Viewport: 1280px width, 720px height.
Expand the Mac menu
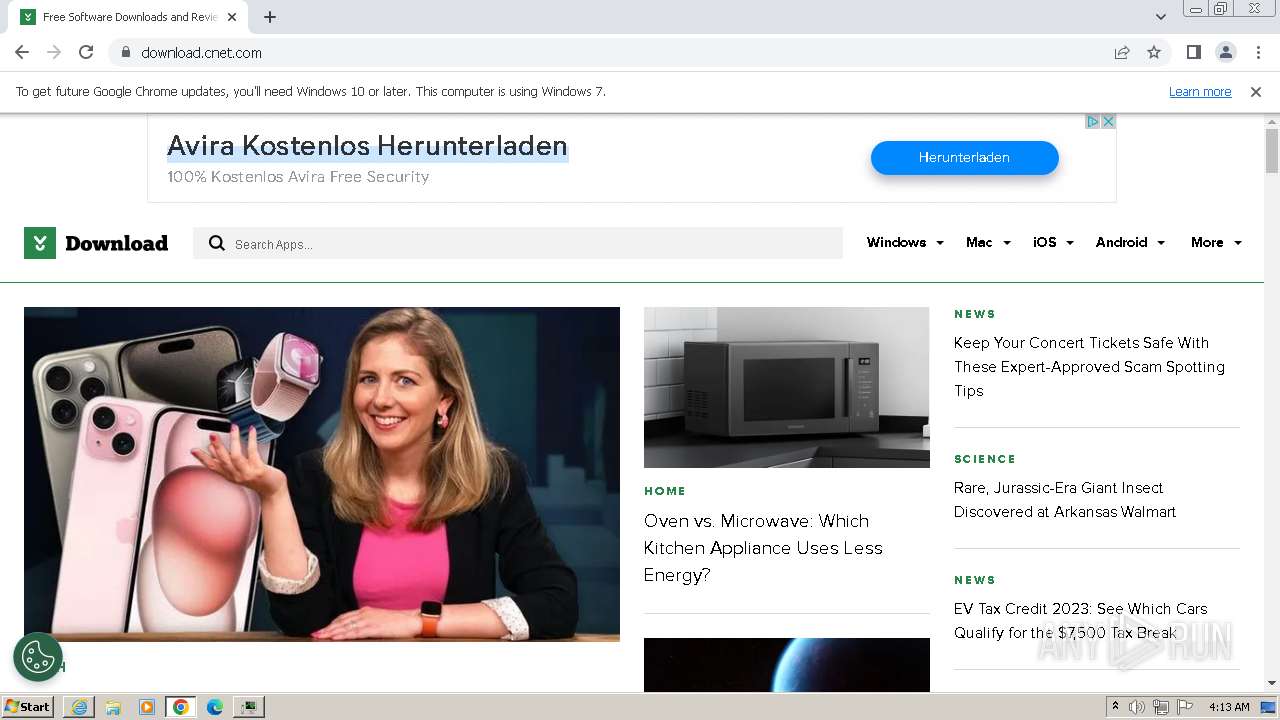[x=988, y=242]
